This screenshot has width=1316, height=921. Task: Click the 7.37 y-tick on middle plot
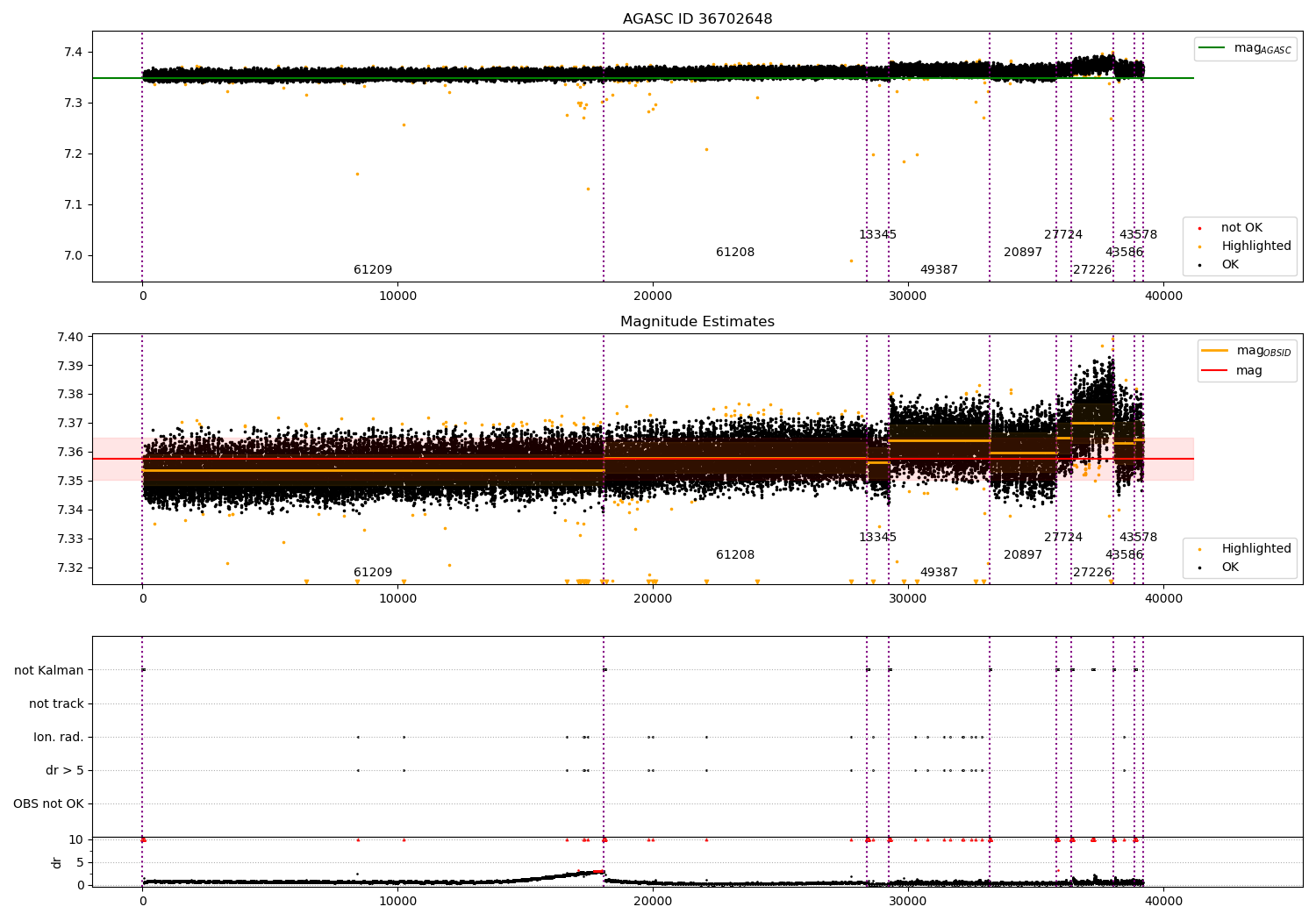click(x=70, y=423)
